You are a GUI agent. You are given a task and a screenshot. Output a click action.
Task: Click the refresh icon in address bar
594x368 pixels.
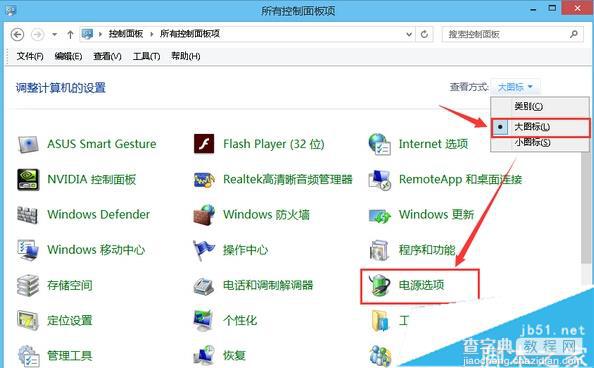[424, 34]
